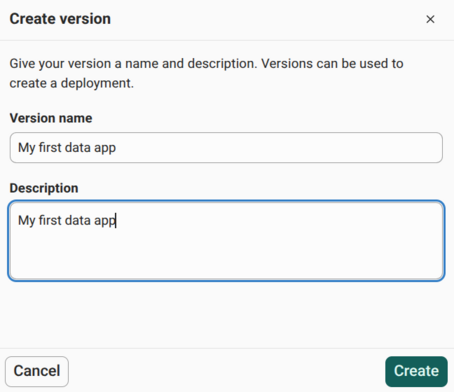
Task: Click the 'Create version' dialog title
Action: point(60,19)
